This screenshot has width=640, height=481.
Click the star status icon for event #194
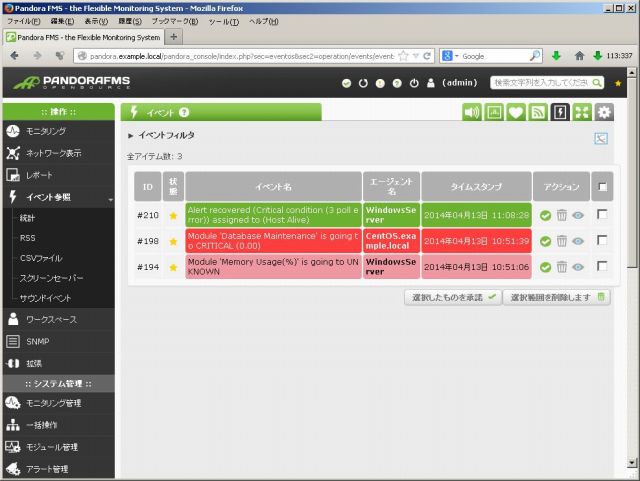click(173, 267)
